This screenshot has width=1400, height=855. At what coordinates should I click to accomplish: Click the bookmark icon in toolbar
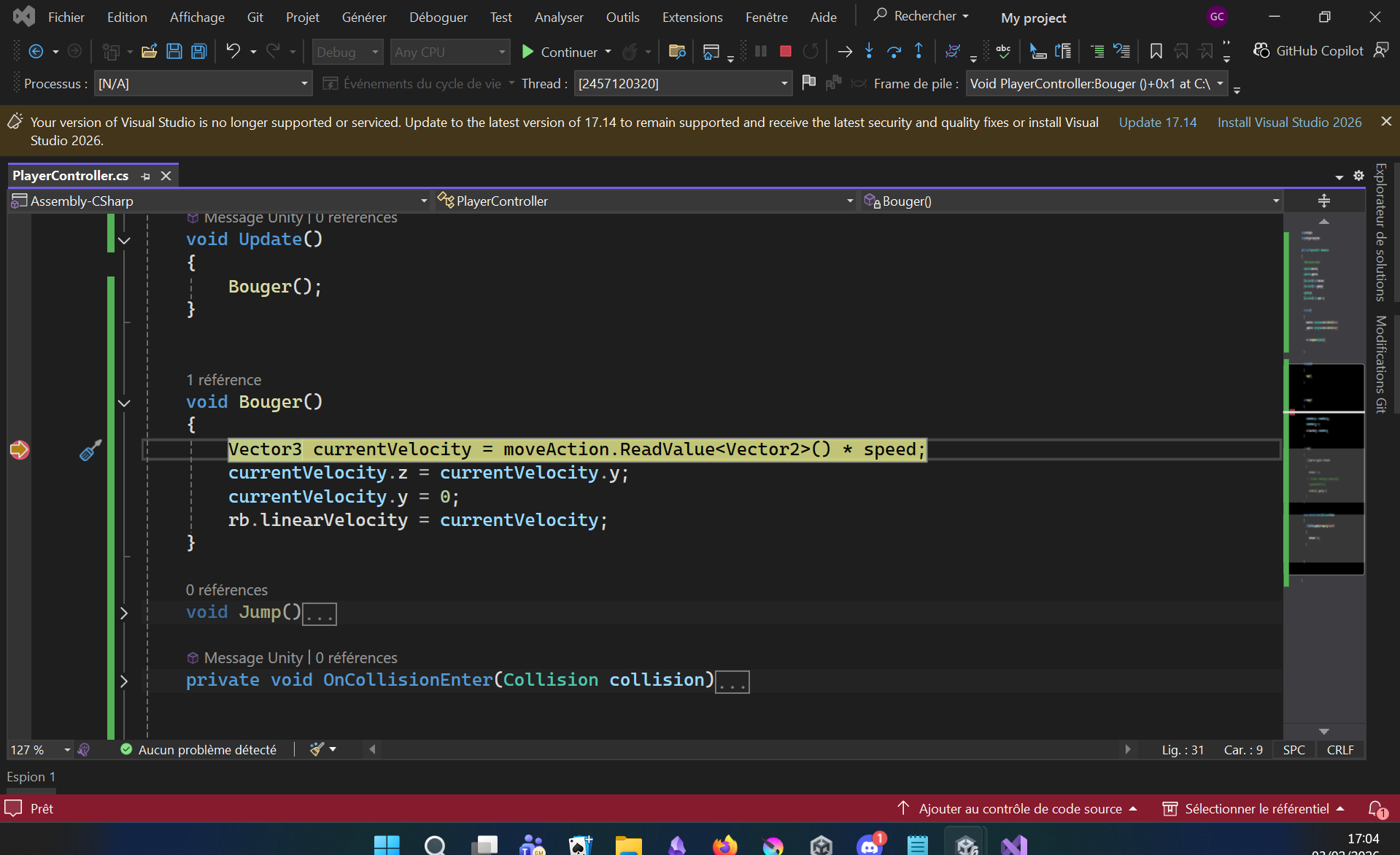tap(1156, 51)
